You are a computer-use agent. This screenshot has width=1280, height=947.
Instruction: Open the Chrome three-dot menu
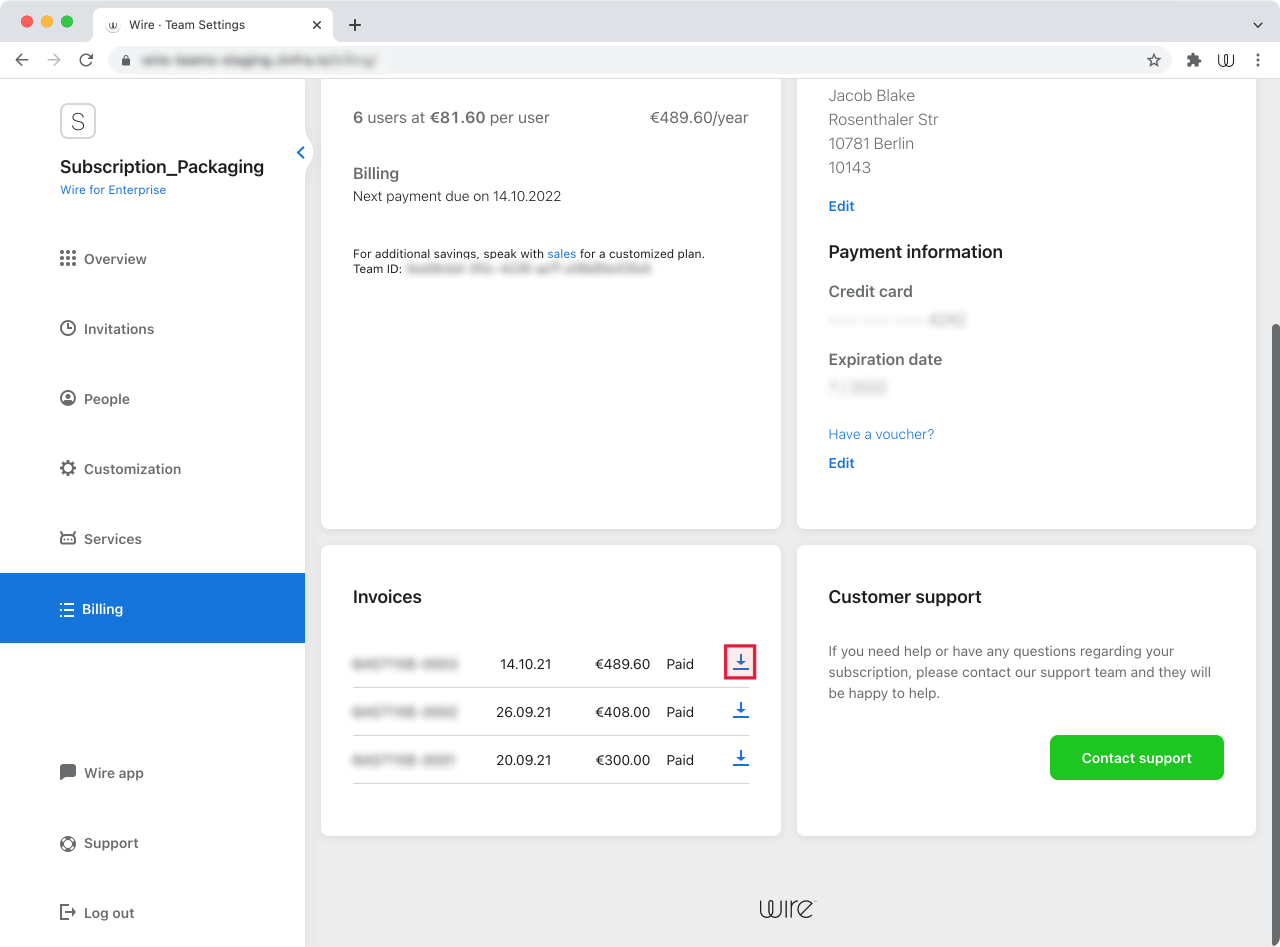tap(1258, 60)
